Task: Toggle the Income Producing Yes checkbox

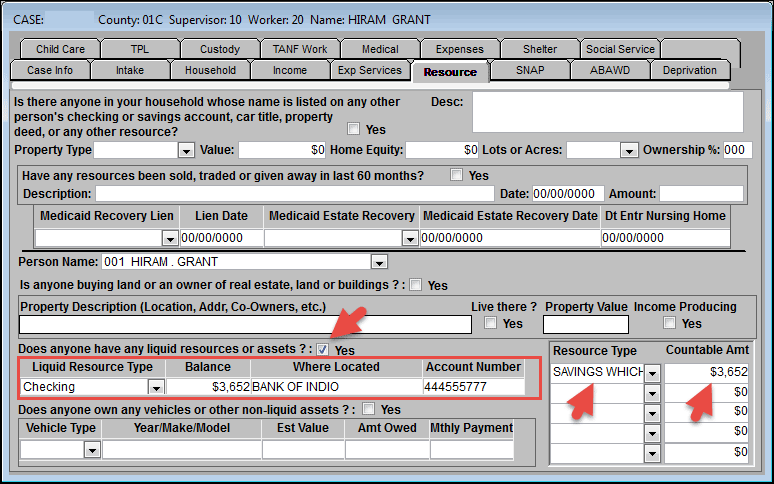Action: click(669, 323)
